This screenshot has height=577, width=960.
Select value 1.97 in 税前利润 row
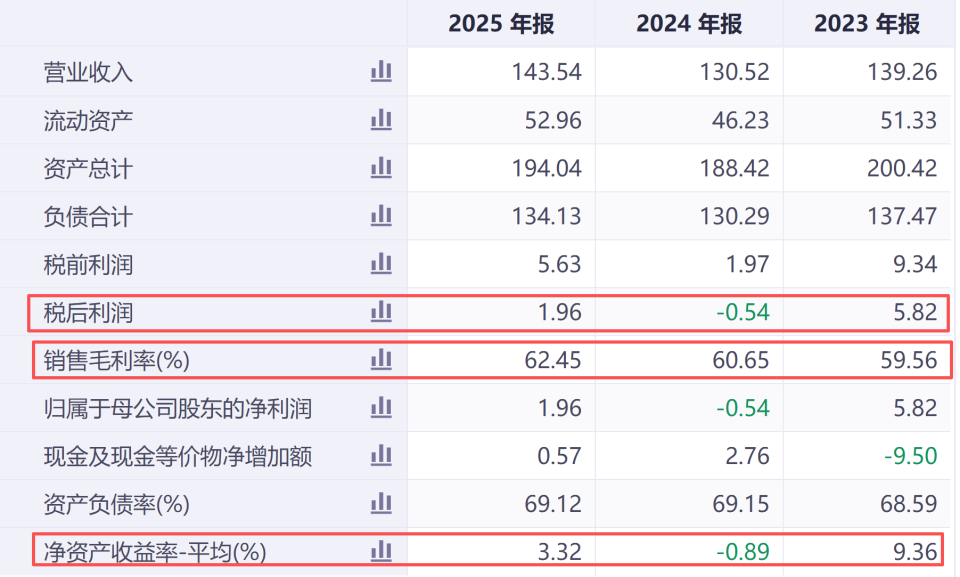point(747,265)
